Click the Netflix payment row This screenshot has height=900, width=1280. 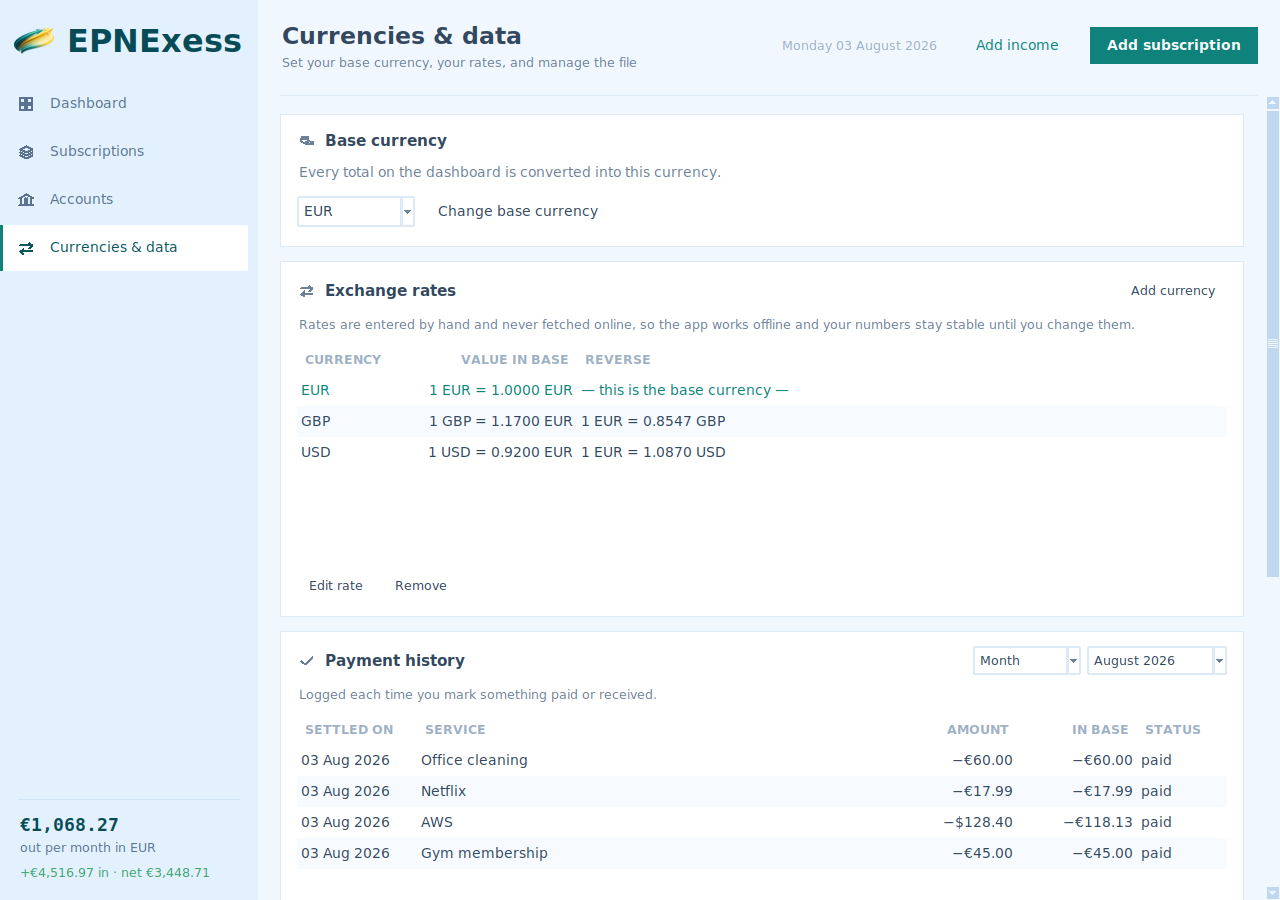pyautogui.click(x=762, y=791)
